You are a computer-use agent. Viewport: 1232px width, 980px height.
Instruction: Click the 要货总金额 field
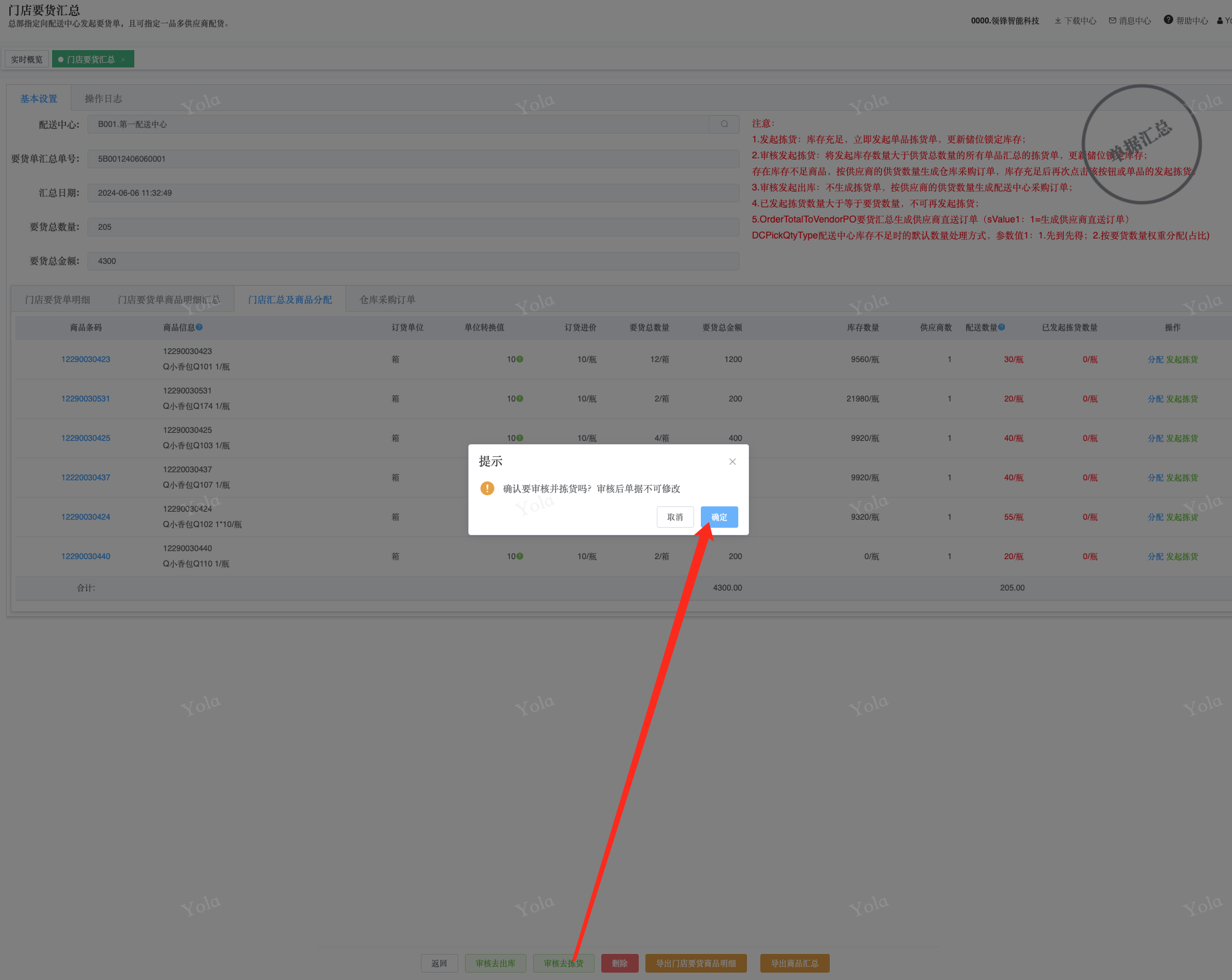tap(414, 261)
